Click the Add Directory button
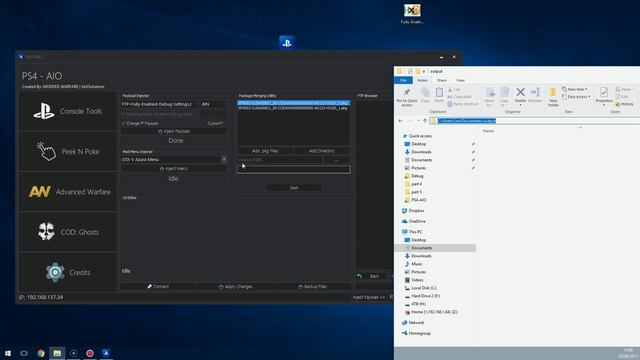 [322, 151]
